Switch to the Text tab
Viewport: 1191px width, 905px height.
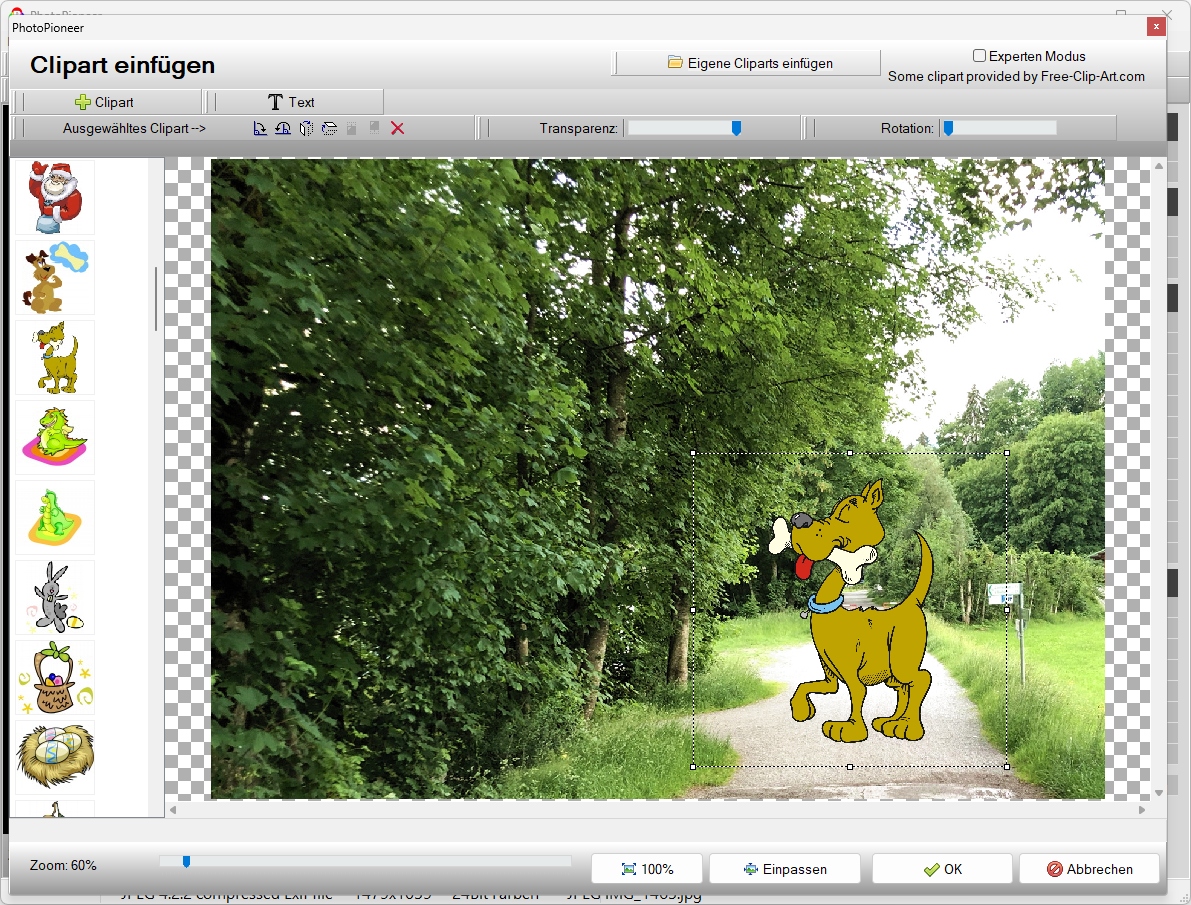(x=292, y=102)
